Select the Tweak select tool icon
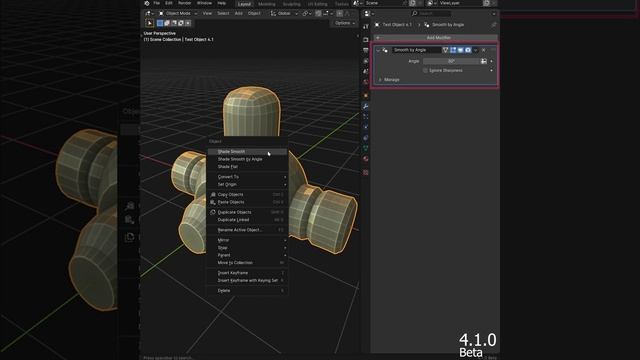Viewport: 640px width, 360px height. (x=149, y=23)
